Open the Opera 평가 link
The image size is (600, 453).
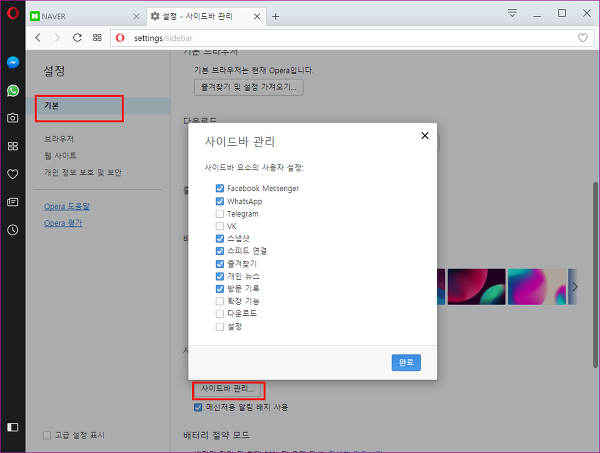point(63,223)
